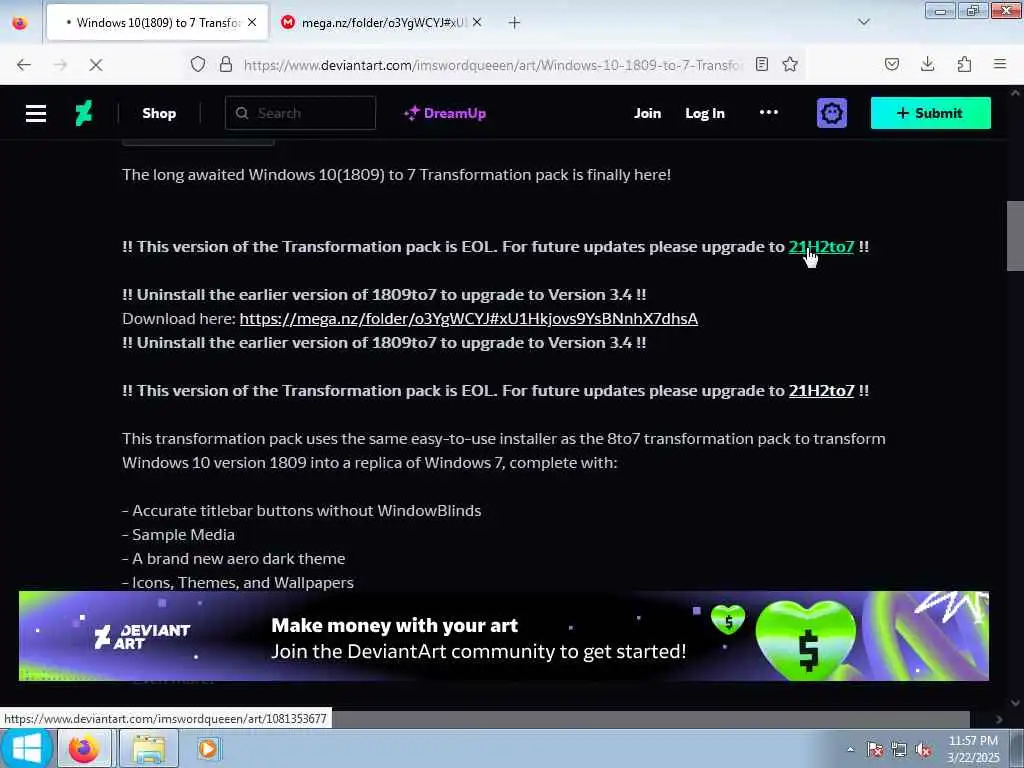Toggle Reader View icon in address bar
The image size is (1024, 768).
coord(761,64)
